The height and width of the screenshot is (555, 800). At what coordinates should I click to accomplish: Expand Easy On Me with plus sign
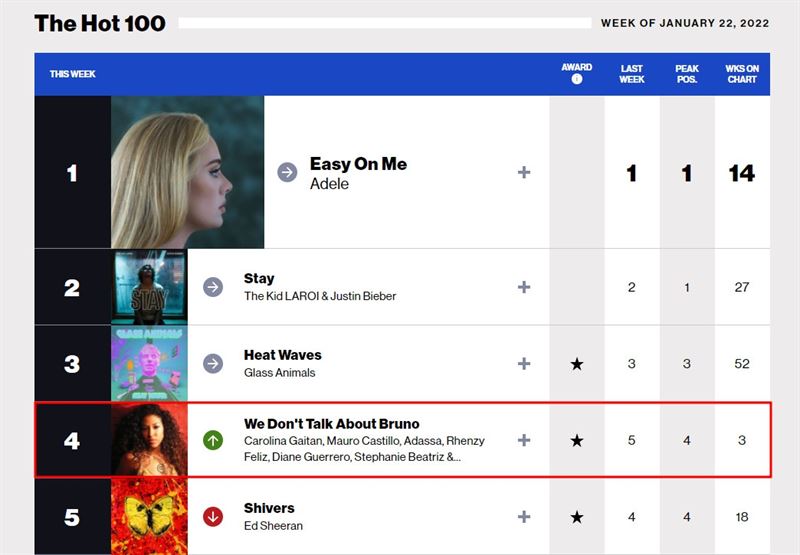point(524,173)
